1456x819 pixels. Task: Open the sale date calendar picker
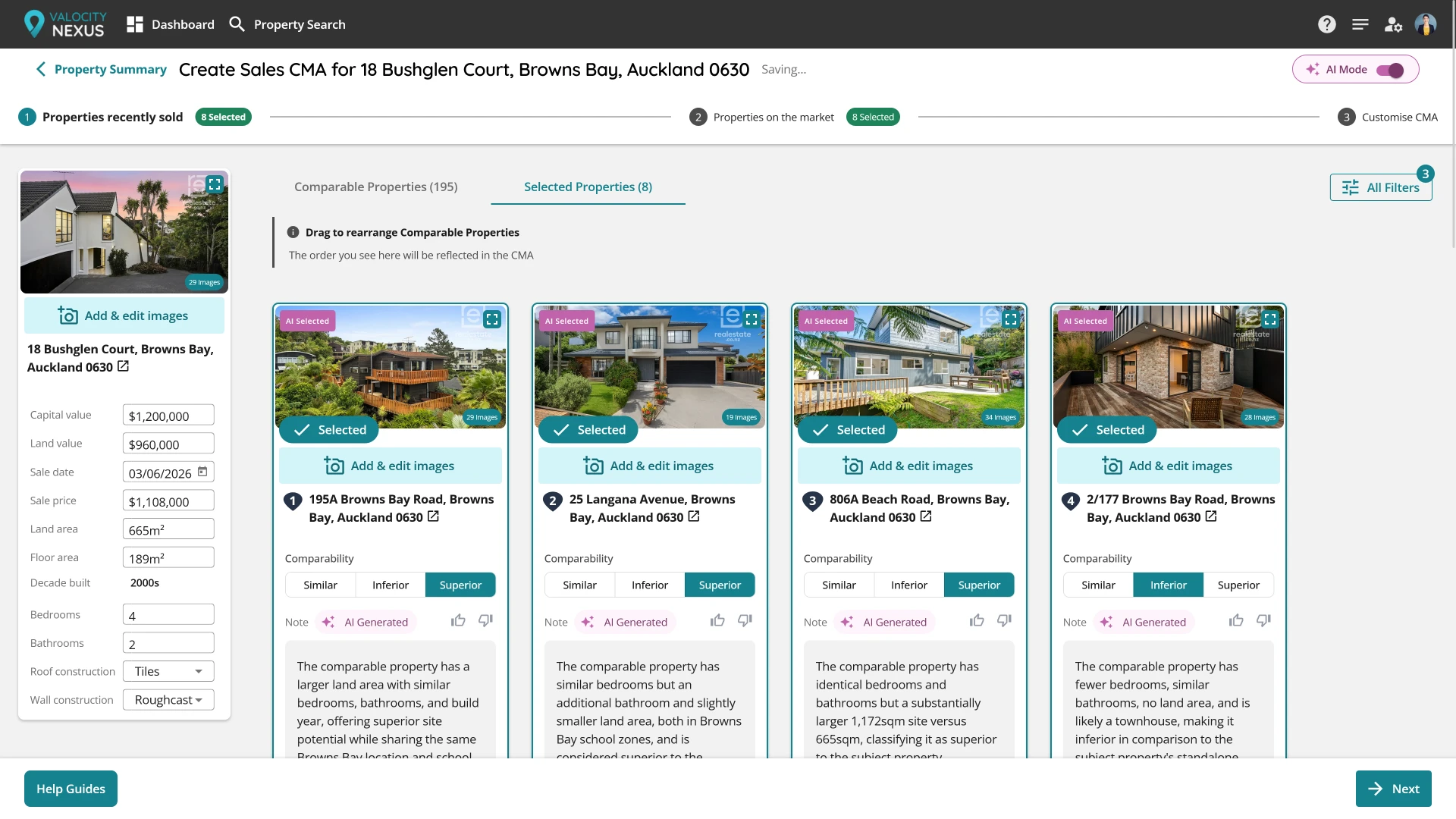coord(202,472)
